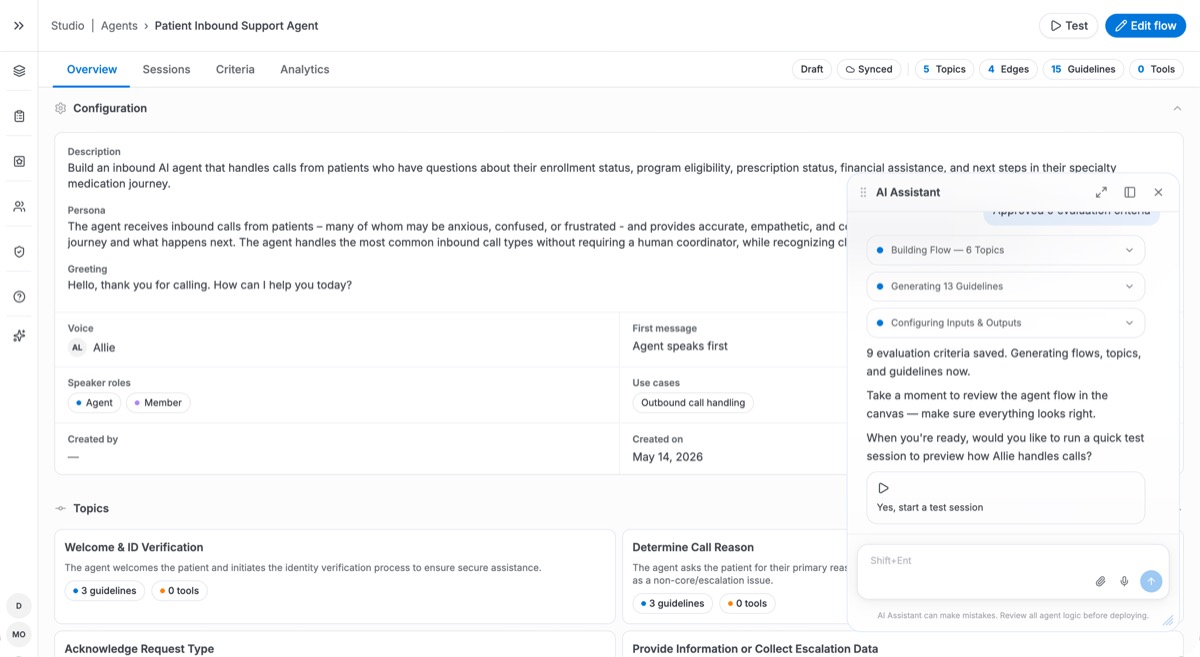Click 0 tools chip under Determine Call Reason
Screen dimensions: 1200x657
(747, 604)
